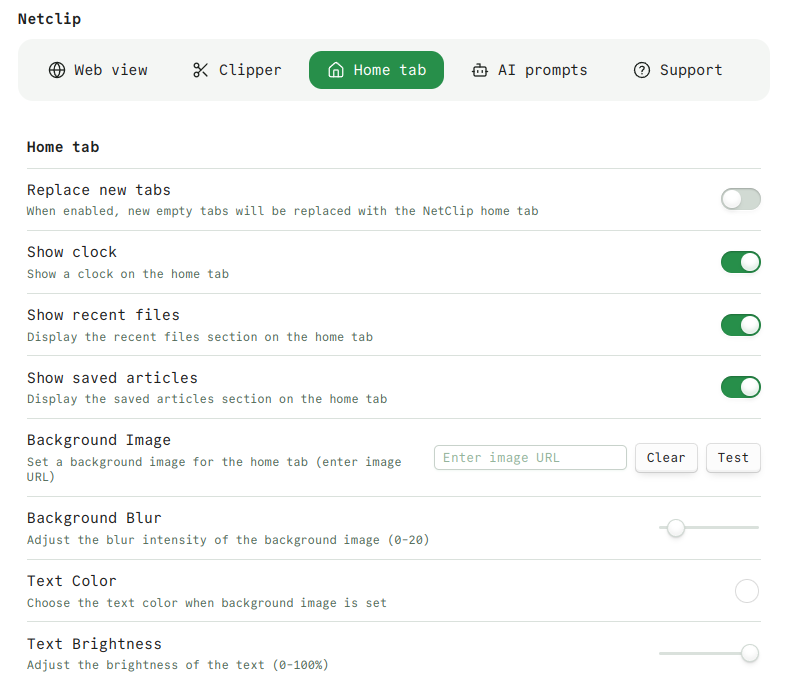Click the Background Blur slider track
The height and width of the screenshot is (695, 790).
[x=720, y=528]
